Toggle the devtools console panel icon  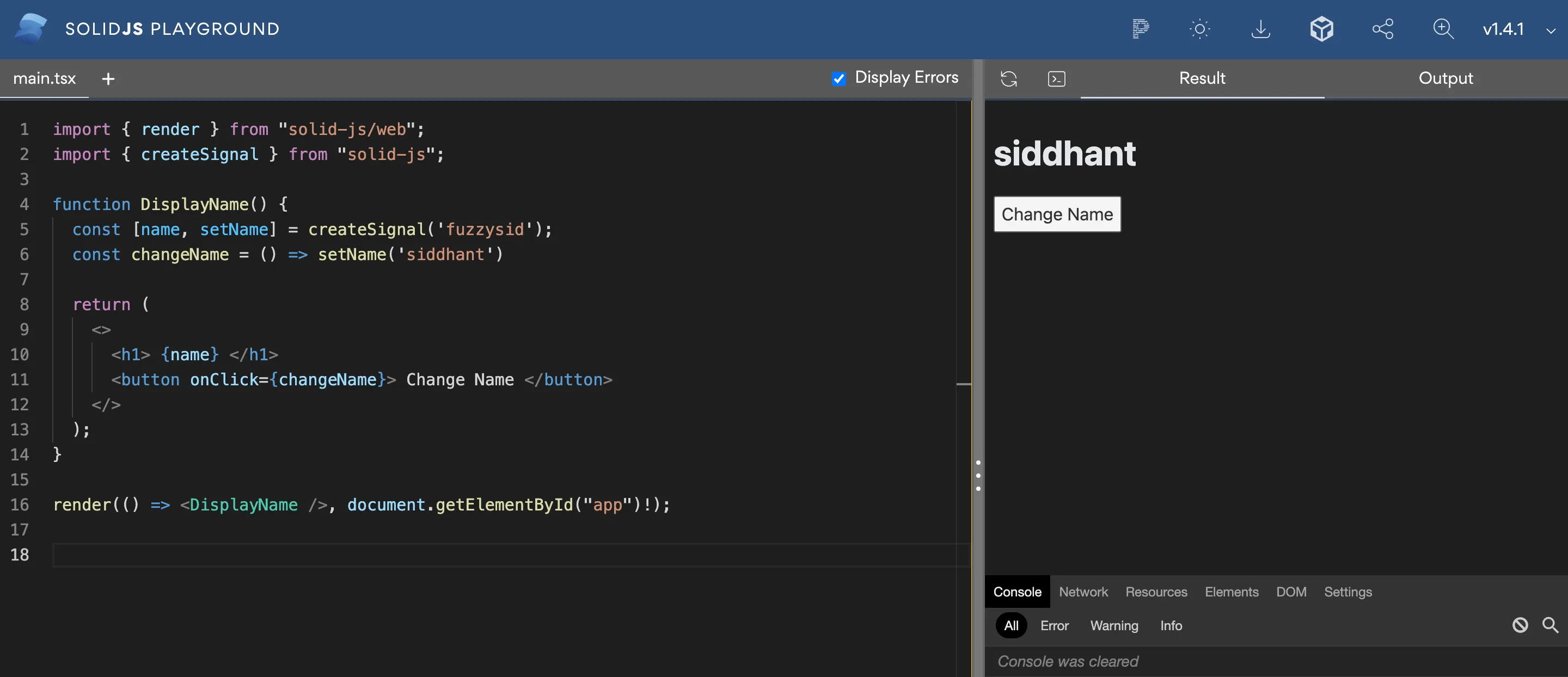pyautogui.click(x=1056, y=78)
